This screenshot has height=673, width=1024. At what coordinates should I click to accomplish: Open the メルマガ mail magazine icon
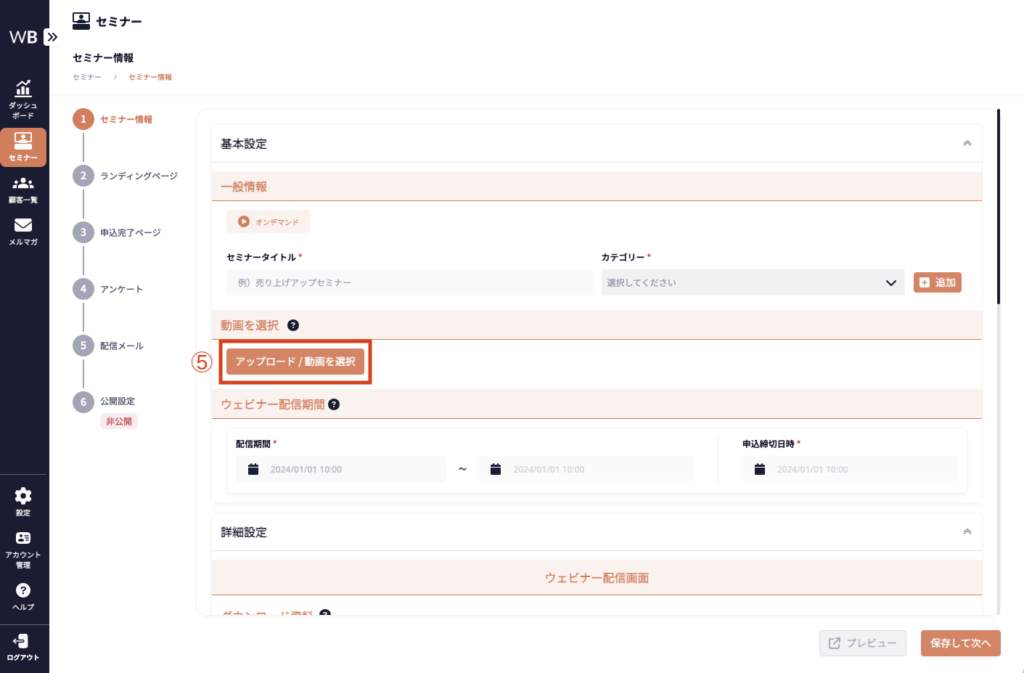[23, 226]
